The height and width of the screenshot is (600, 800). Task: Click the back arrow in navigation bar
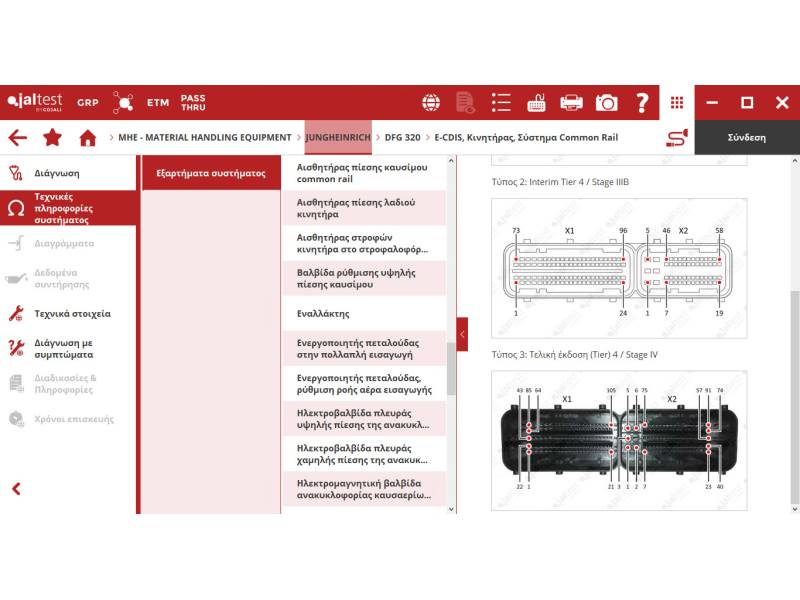(17, 138)
